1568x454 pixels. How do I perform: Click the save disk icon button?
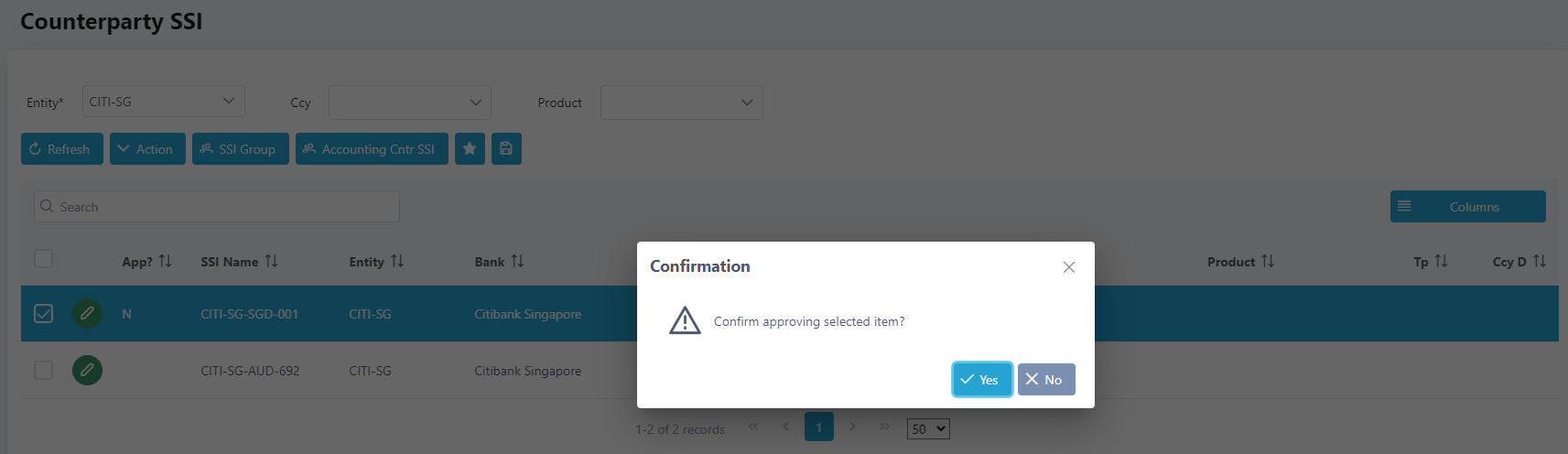pos(506,149)
